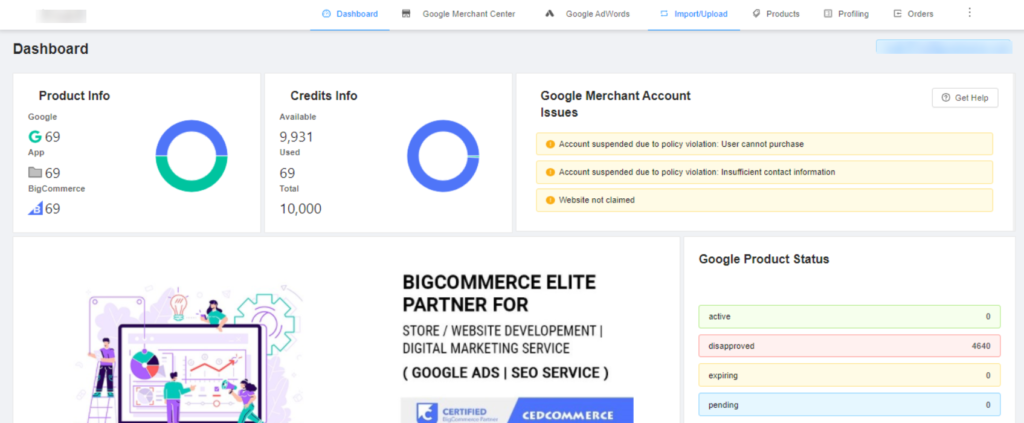Click the Credits Info heading

coord(324,96)
